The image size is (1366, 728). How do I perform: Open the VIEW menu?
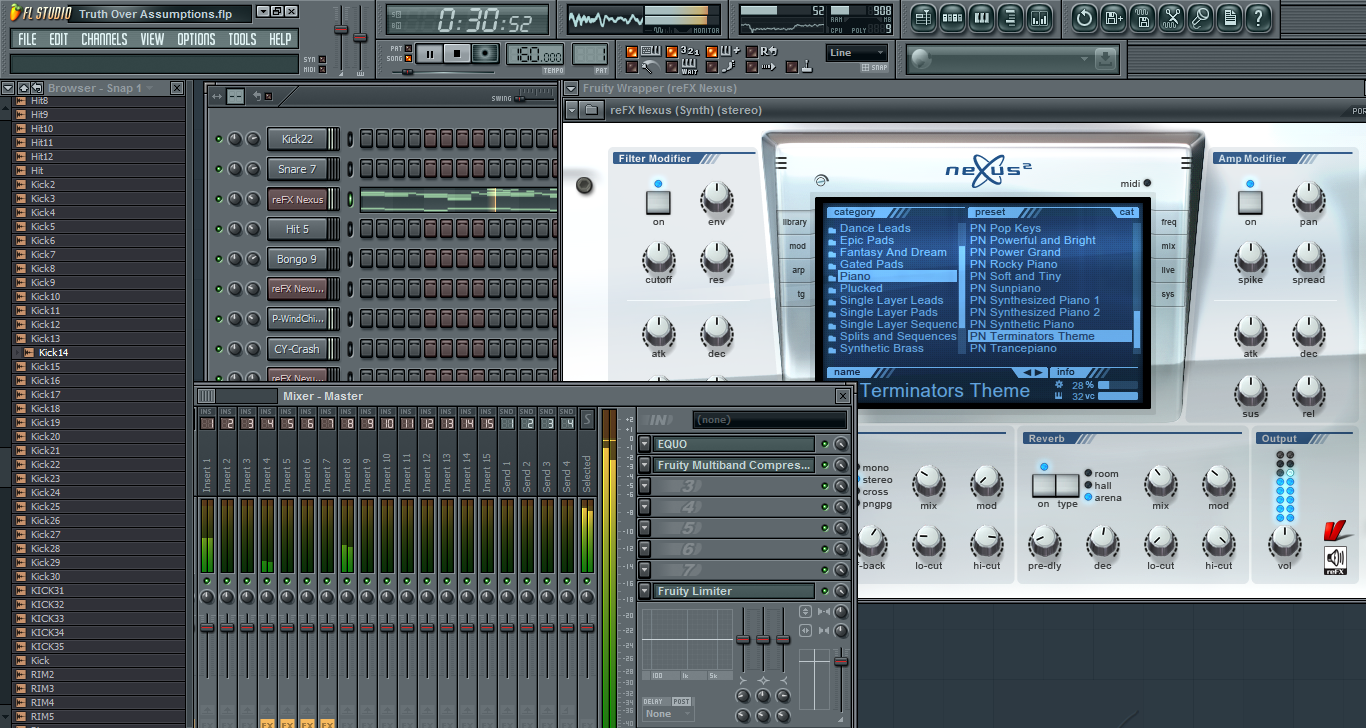click(152, 39)
